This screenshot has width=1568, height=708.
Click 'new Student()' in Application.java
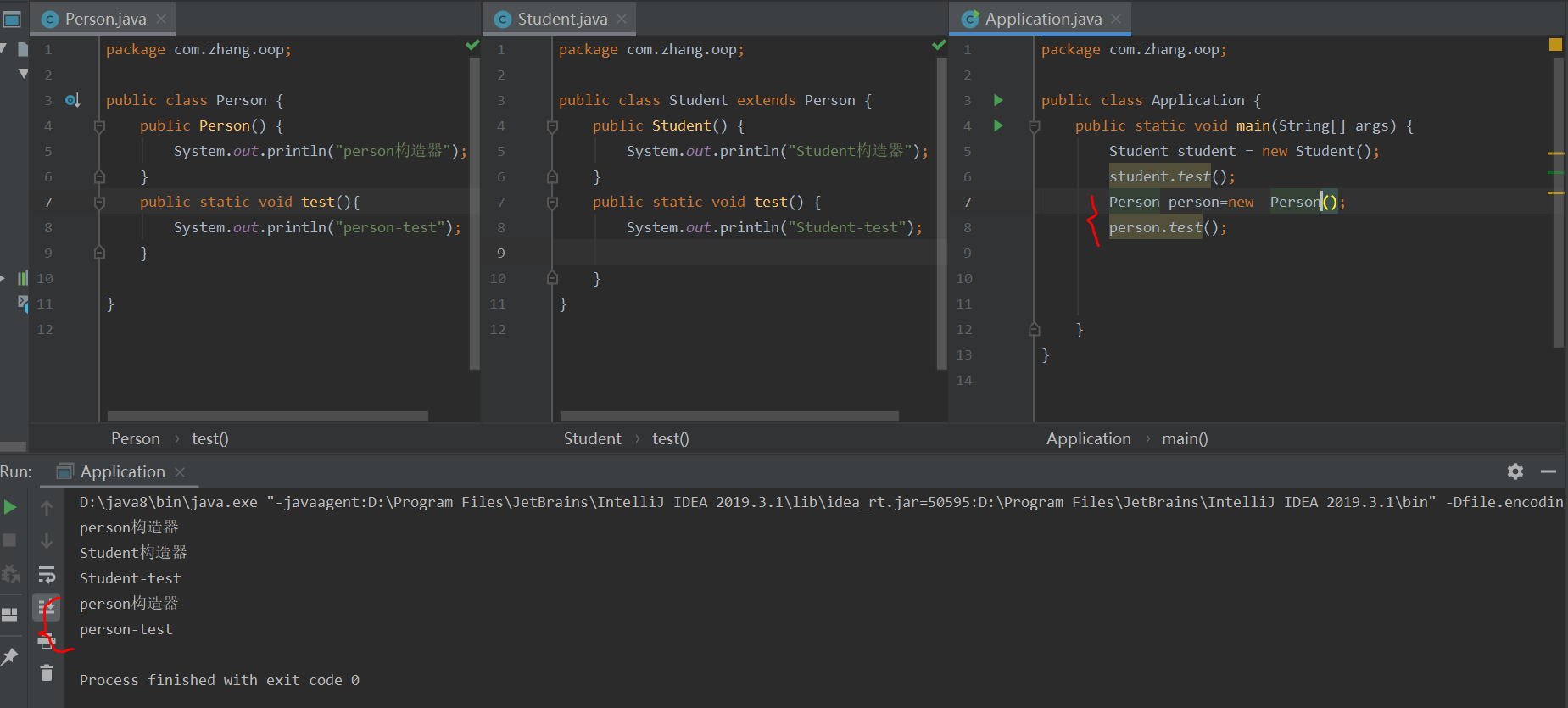tap(1316, 151)
